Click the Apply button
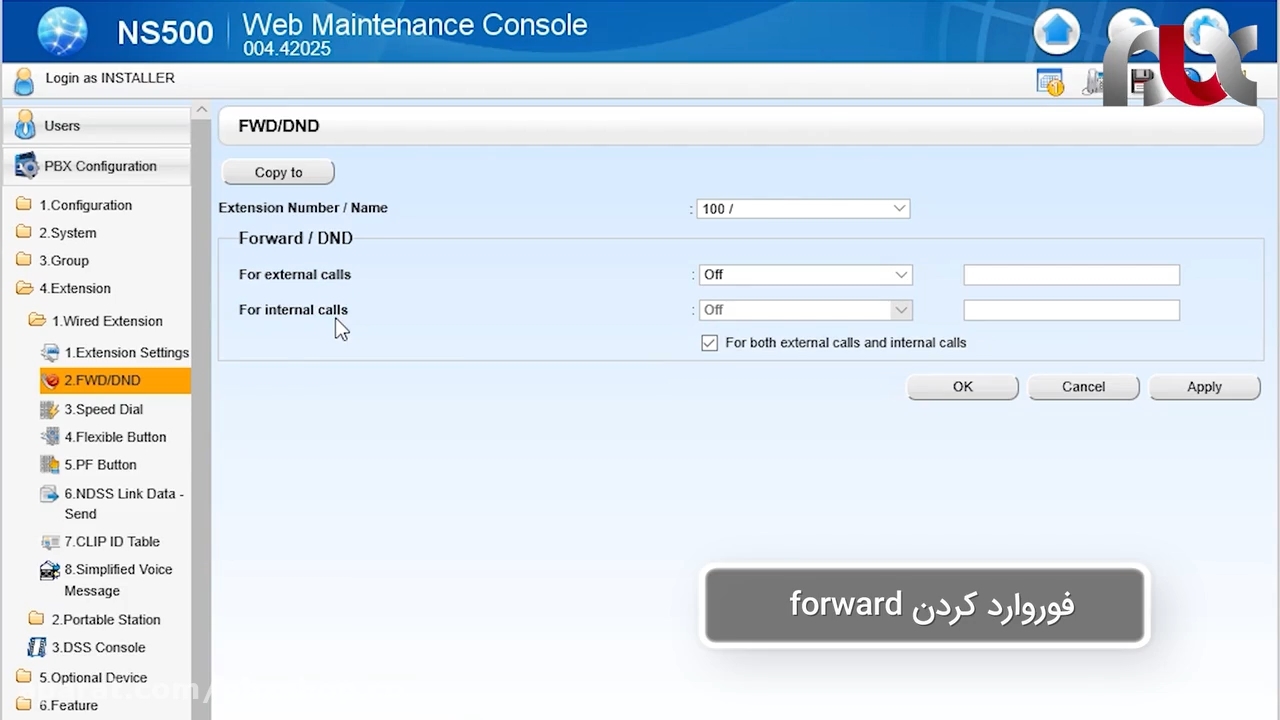1280x720 pixels. pos(1204,387)
